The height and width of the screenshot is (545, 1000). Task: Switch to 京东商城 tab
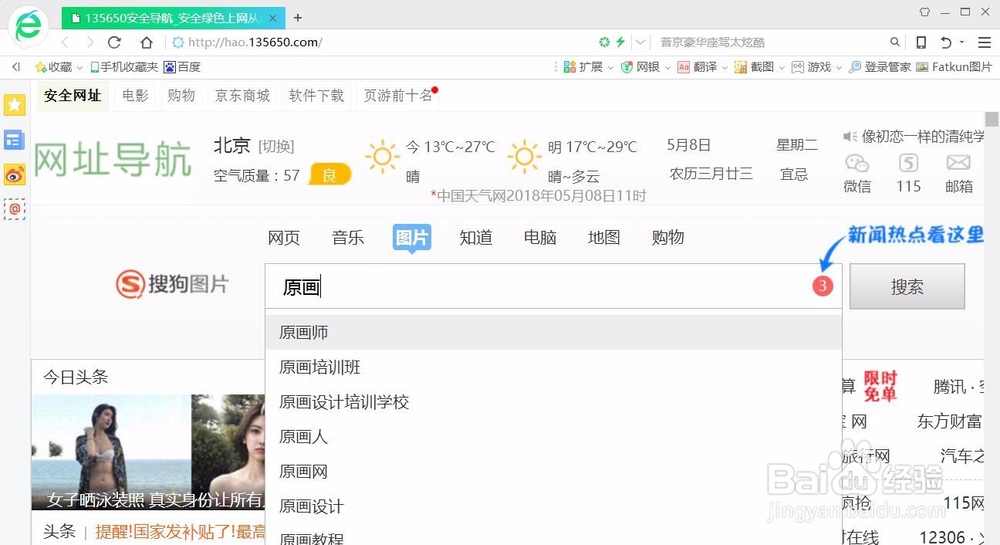point(242,96)
